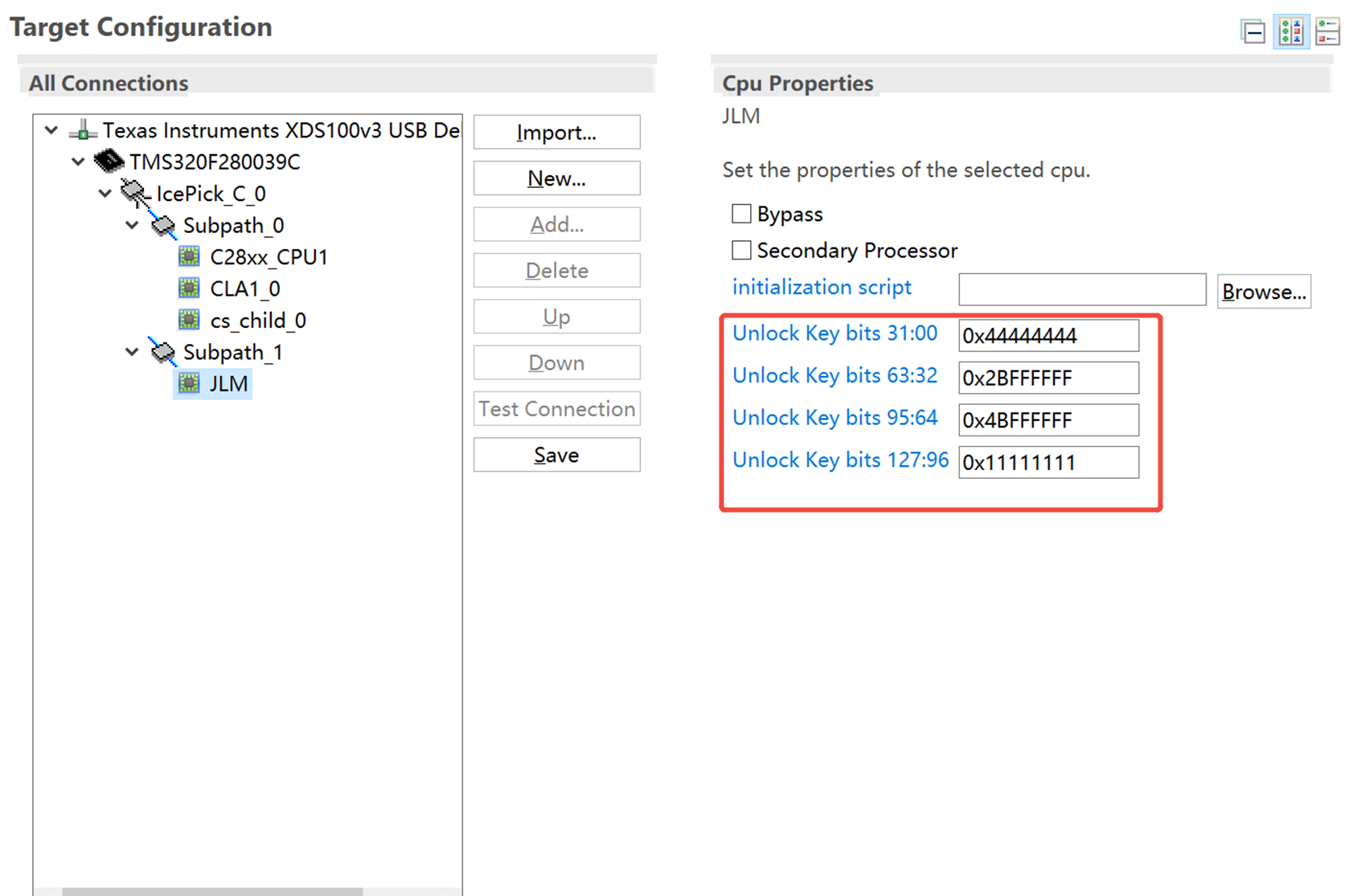Click the XDS100v3 USB debug probe icon
Image resolution: width=1361 pixels, height=896 pixels.
pos(83,130)
